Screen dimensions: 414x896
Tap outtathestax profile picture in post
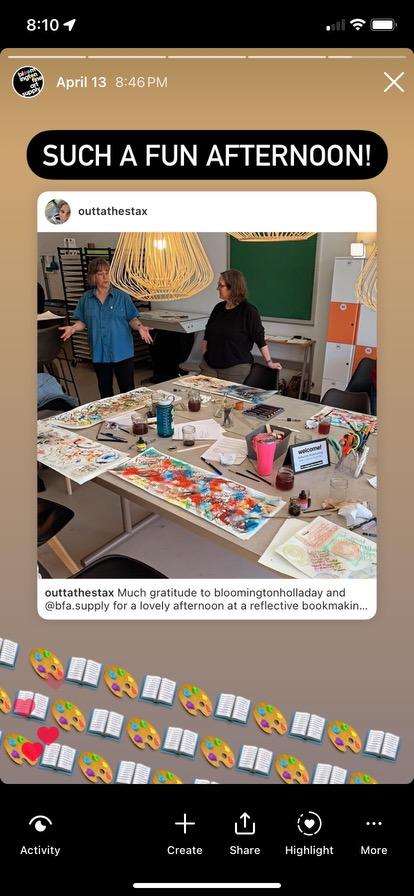(58, 211)
